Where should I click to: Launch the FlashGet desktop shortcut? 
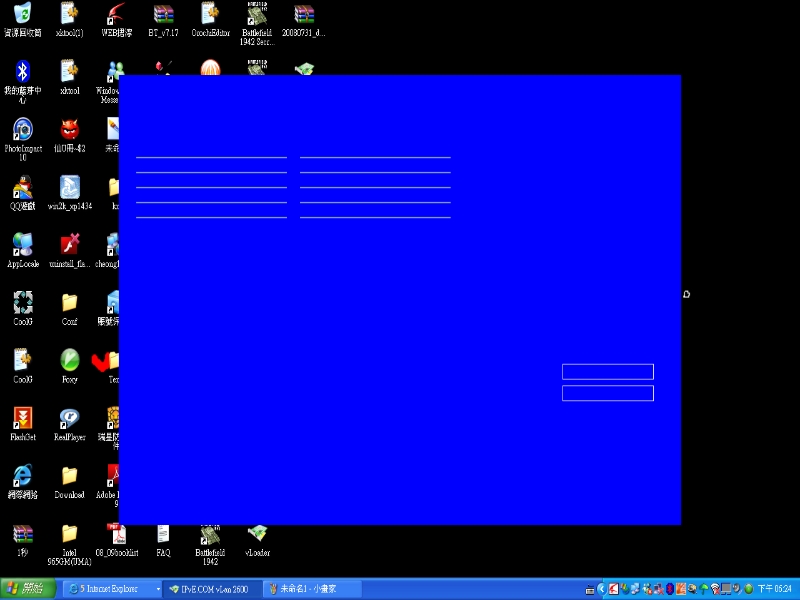tap(22, 418)
